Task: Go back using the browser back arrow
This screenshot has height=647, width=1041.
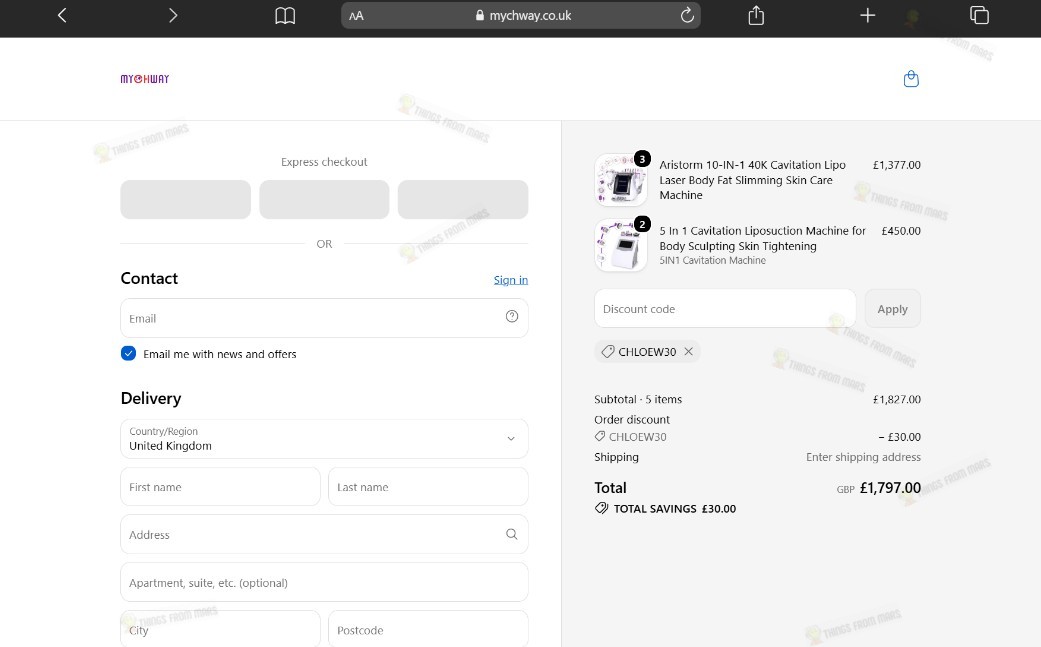Action: 62,15
